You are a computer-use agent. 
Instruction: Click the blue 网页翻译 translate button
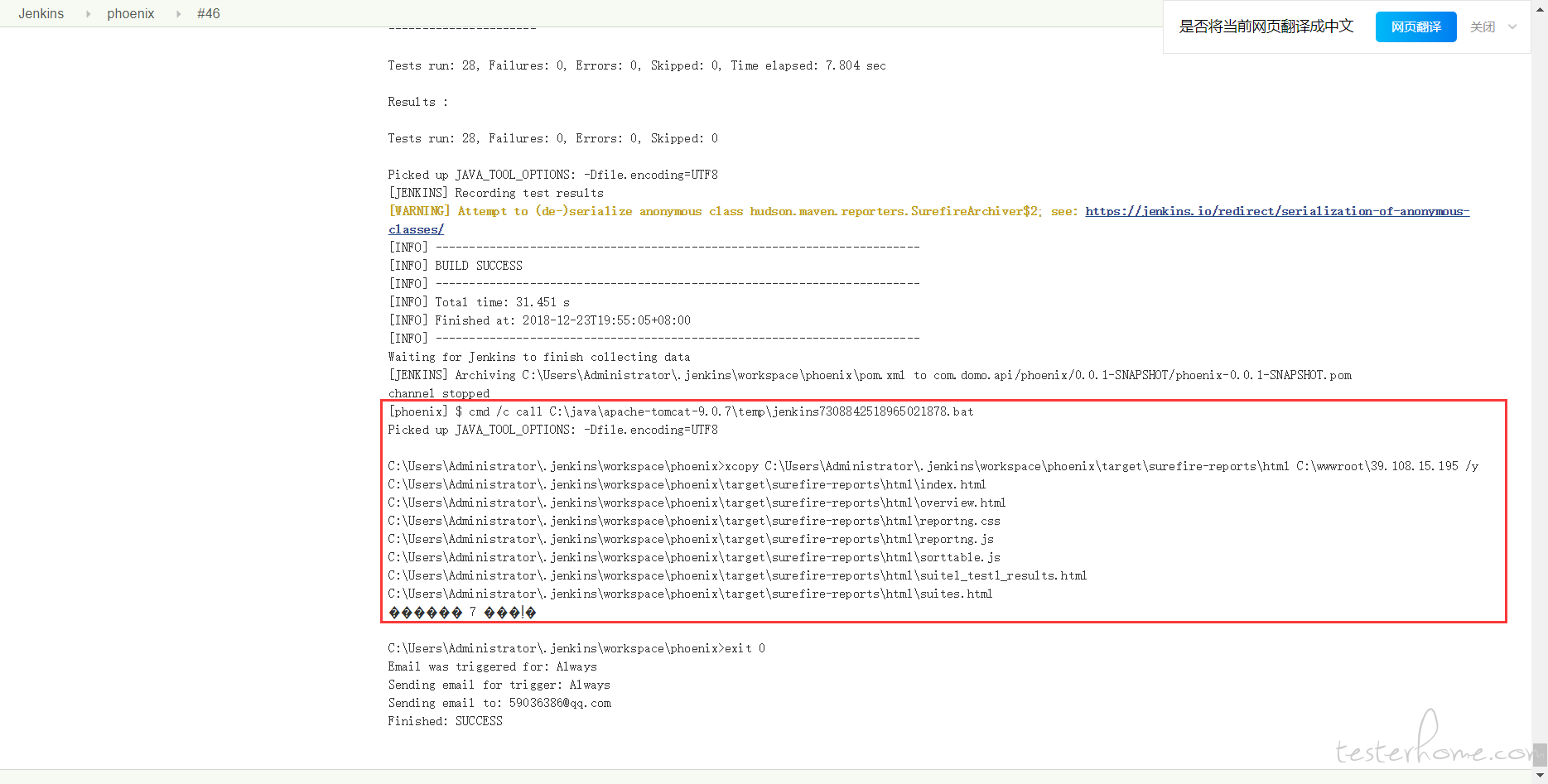pos(1415,26)
